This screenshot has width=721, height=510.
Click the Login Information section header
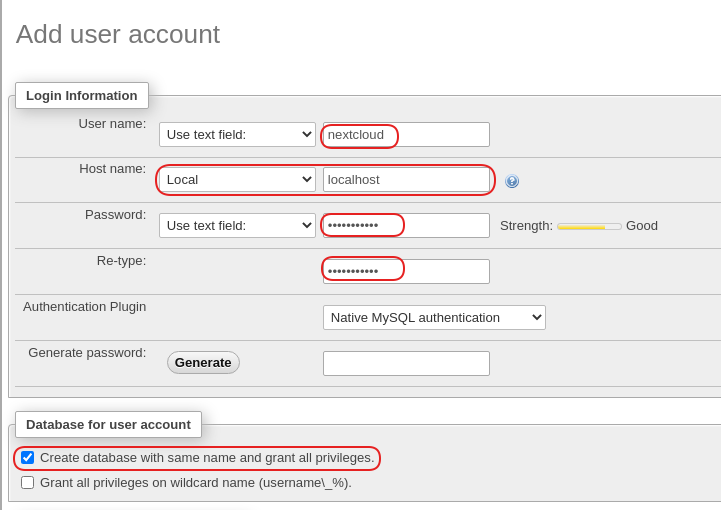coord(82,96)
